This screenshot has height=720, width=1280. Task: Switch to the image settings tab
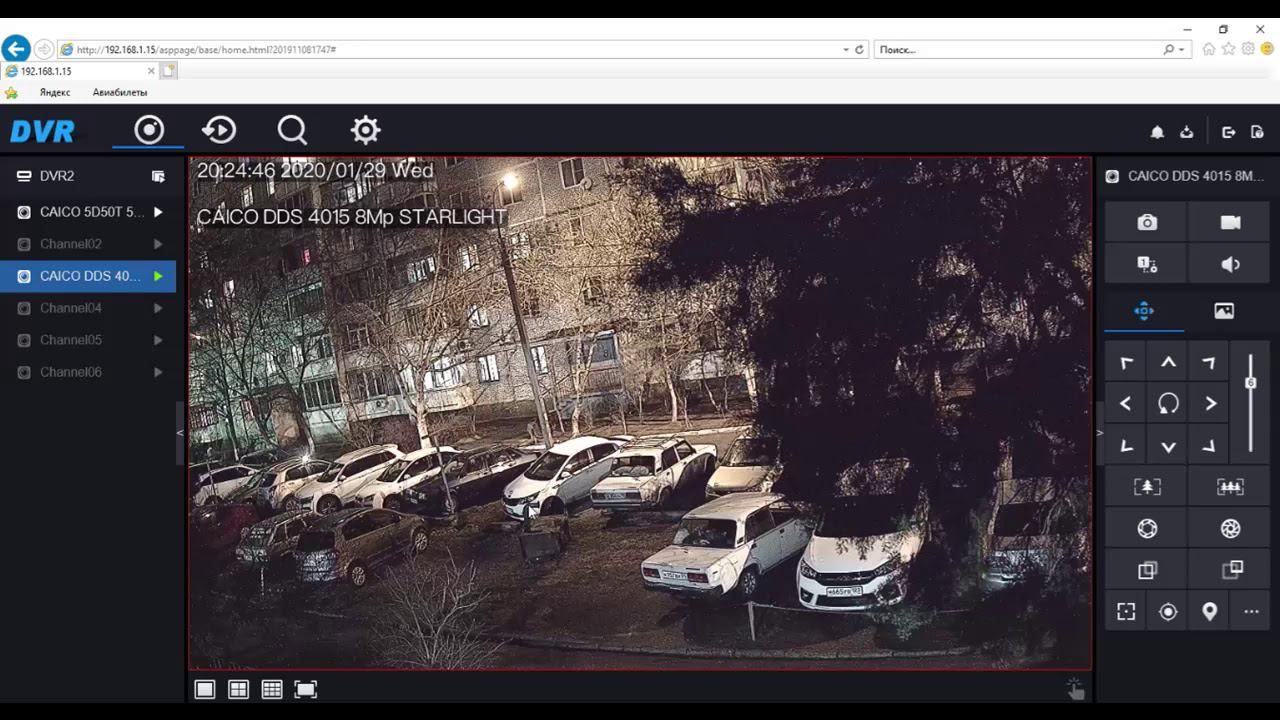(x=1224, y=311)
